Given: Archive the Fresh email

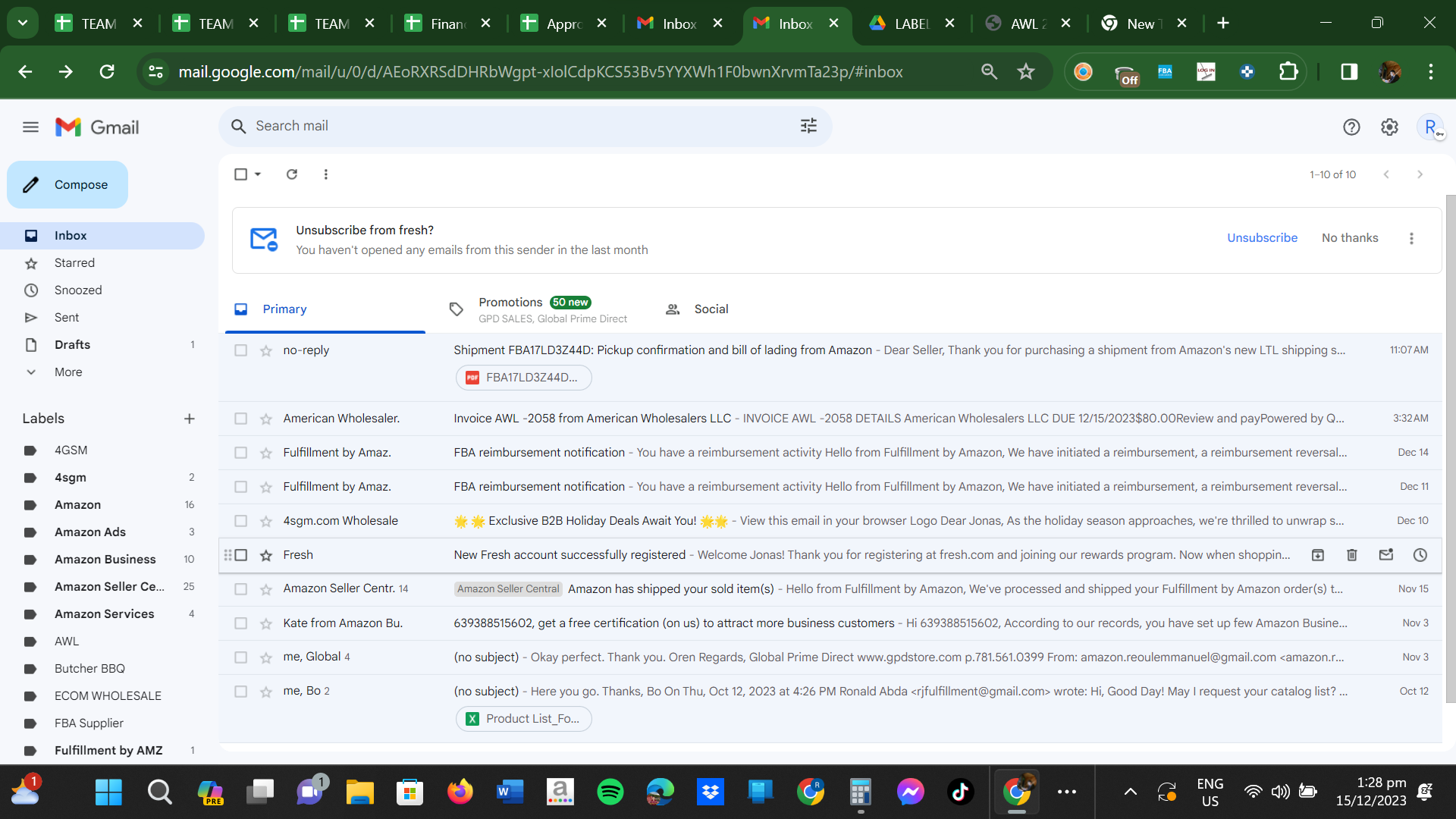Looking at the screenshot, I should (x=1318, y=555).
